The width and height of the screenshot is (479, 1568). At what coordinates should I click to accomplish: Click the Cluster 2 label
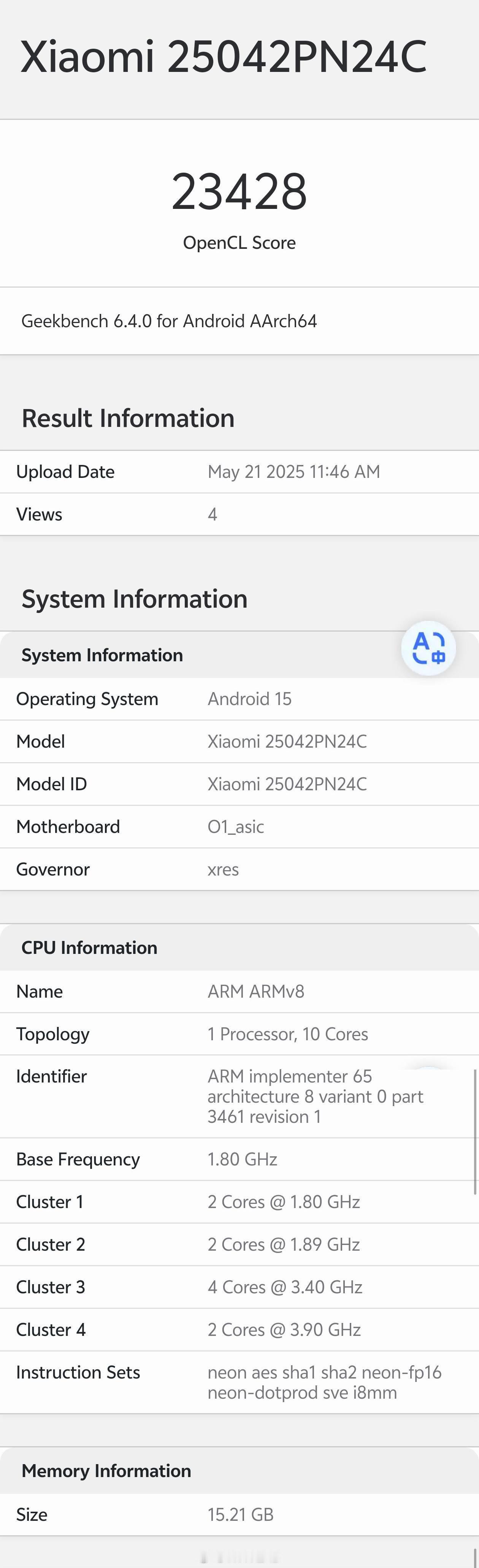(51, 1245)
